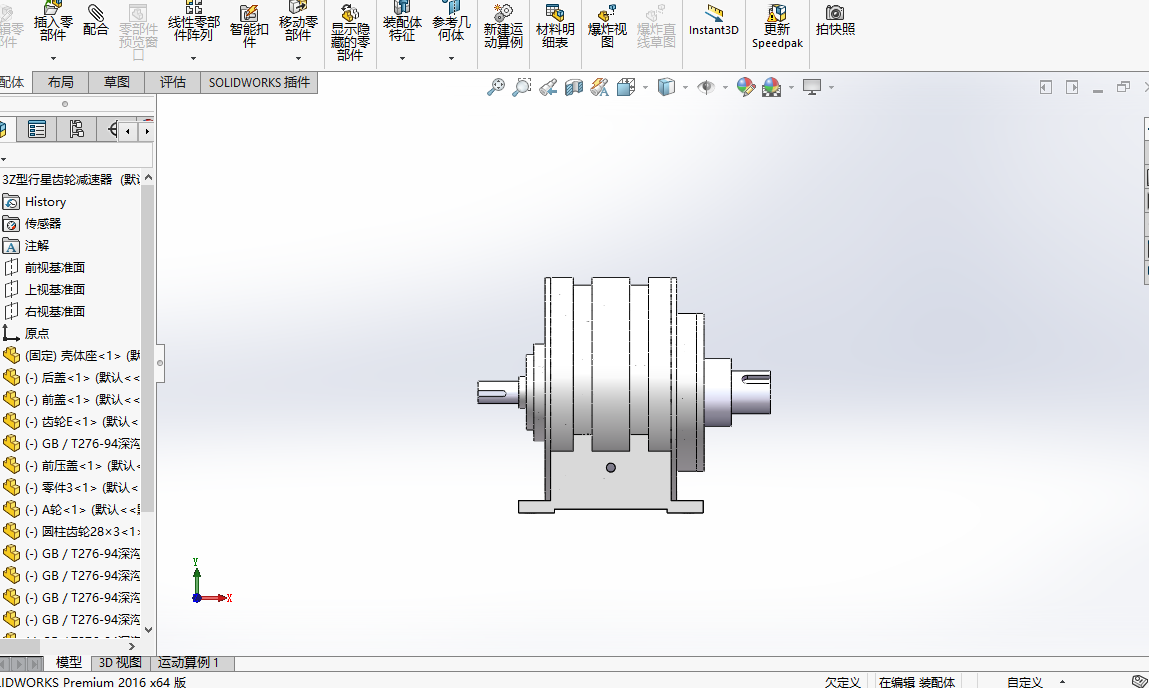Screen dimensions: 1149x688
Task: Select the History folder in the tree
Action: pyautogui.click(x=45, y=201)
